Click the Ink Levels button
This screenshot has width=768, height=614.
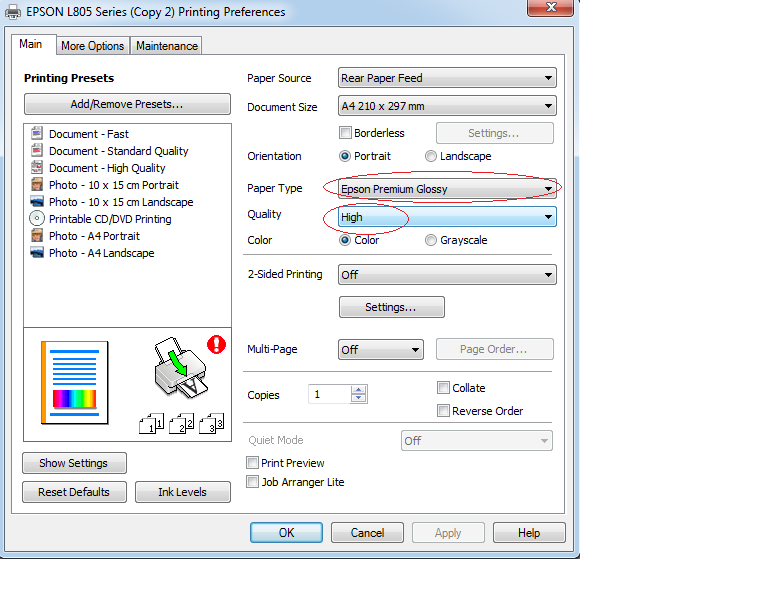[182, 492]
